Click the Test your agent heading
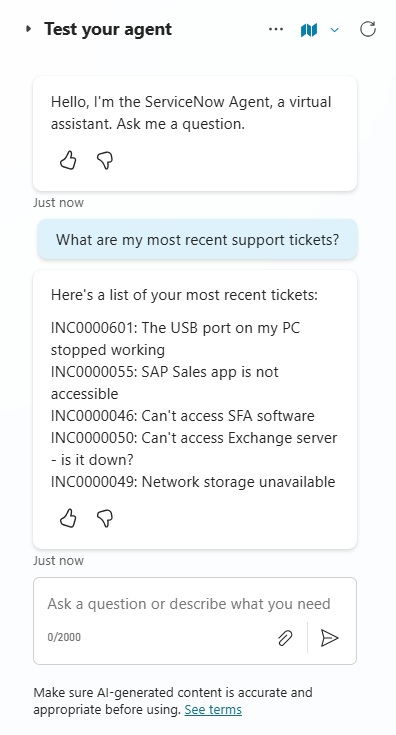This screenshot has width=396, height=735. [x=108, y=29]
